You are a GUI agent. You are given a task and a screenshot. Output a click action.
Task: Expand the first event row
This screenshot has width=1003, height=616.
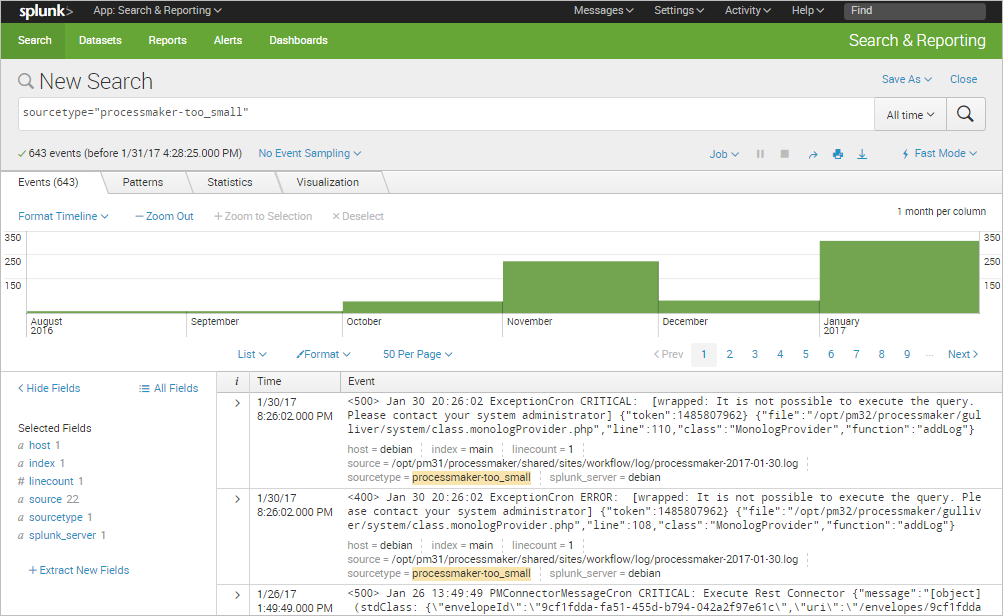click(237, 403)
